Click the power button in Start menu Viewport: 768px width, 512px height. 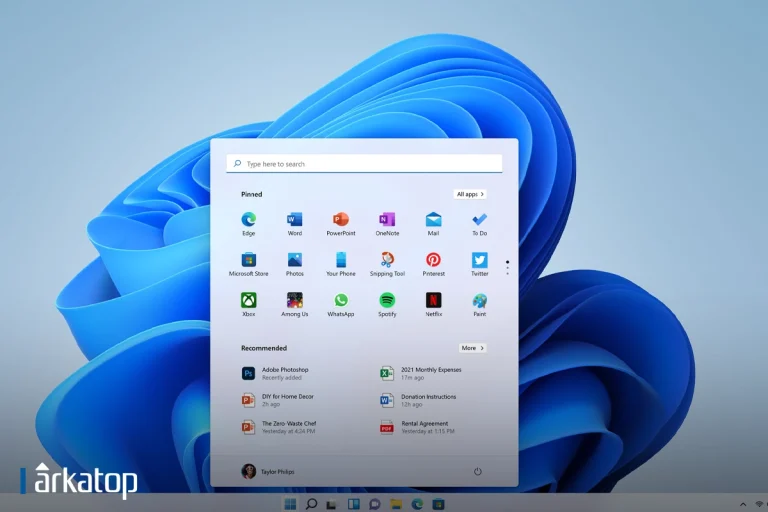point(478,471)
